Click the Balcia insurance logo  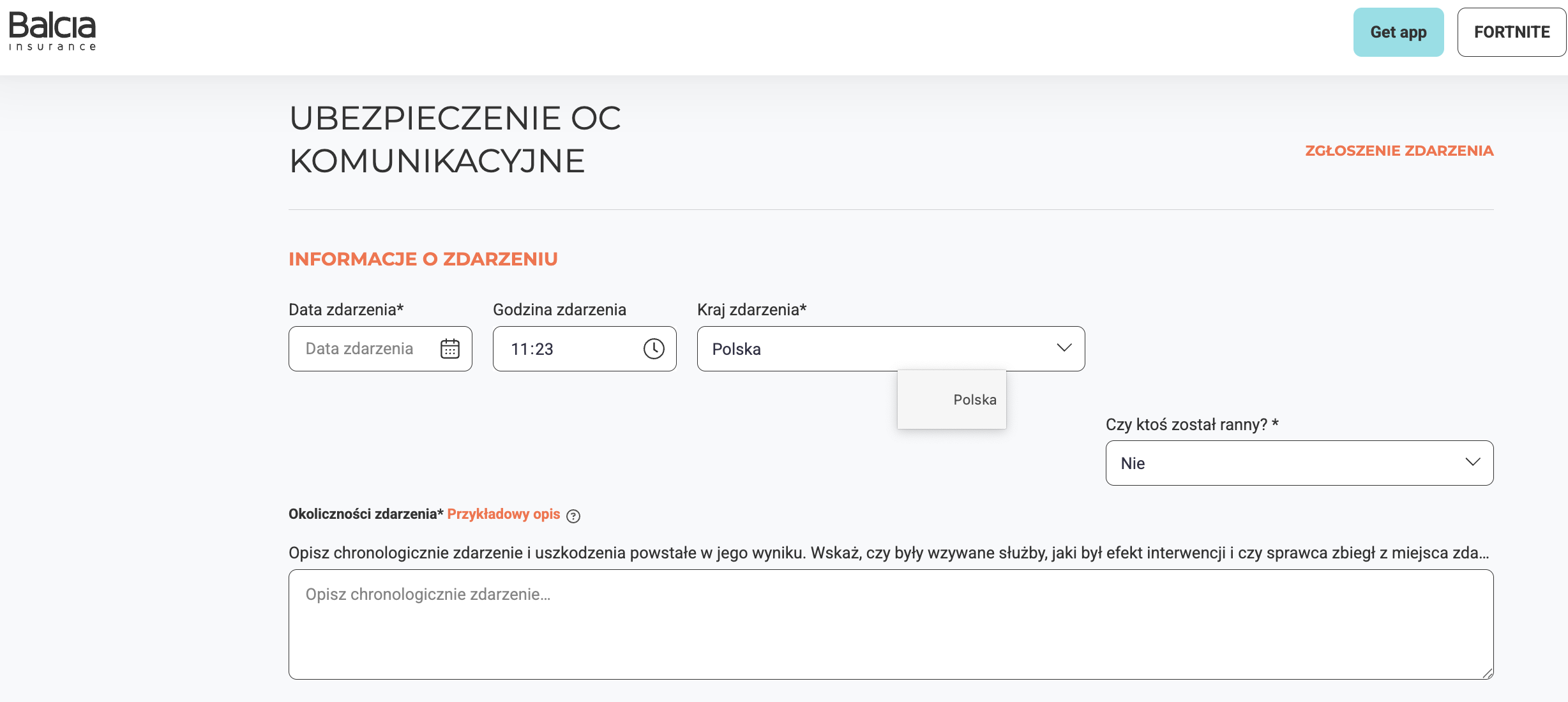pyautogui.click(x=52, y=29)
